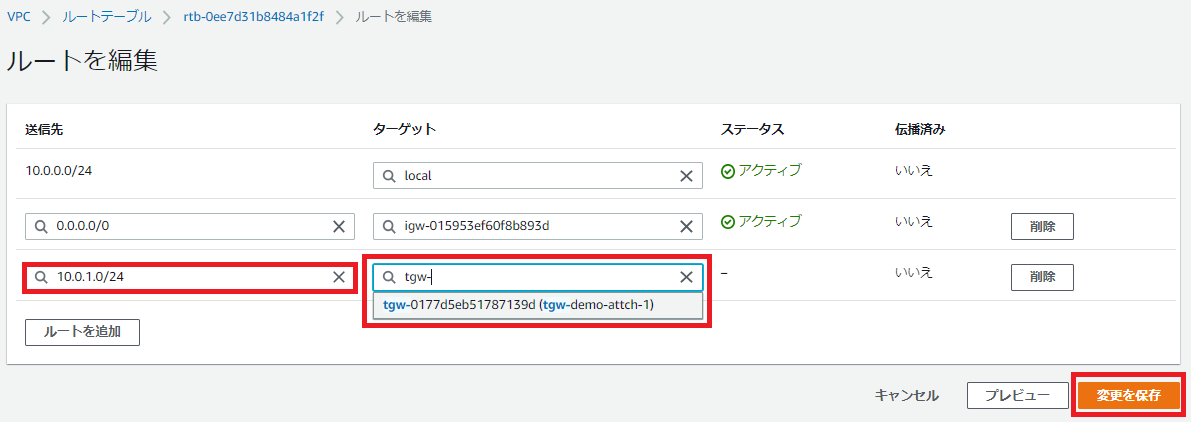The image size is (1191, 422).
Task: Click the ルートを編集 page heading
Action: click(82, 61)
